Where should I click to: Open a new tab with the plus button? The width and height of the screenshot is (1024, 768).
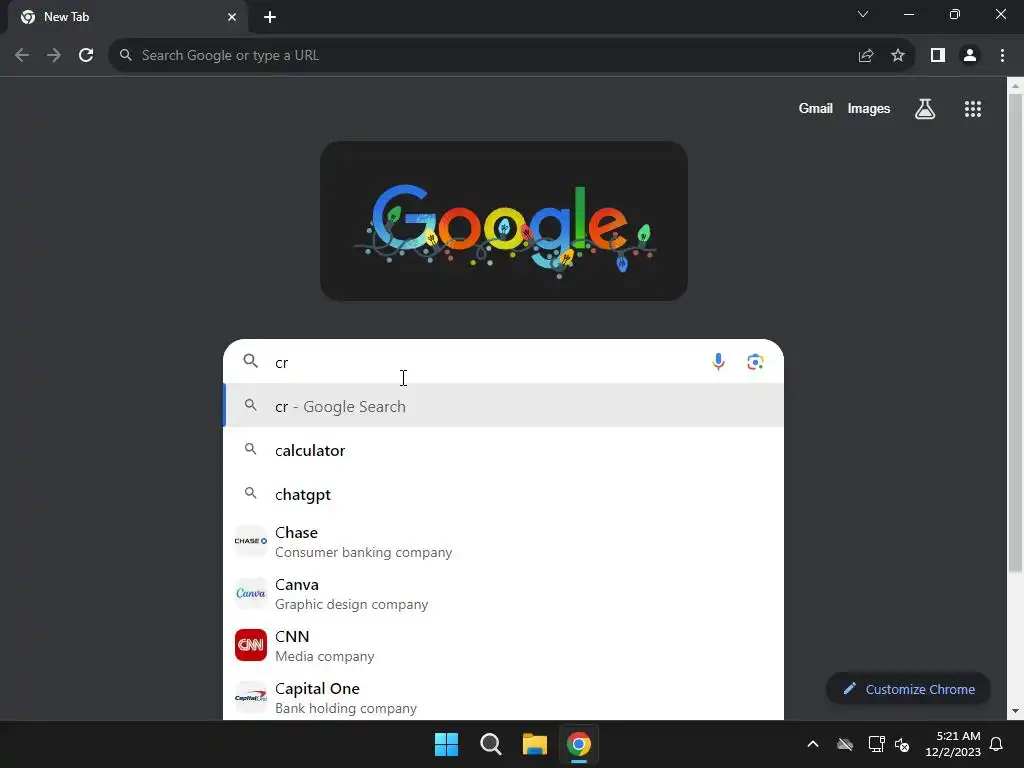click(x=270, y=17)
